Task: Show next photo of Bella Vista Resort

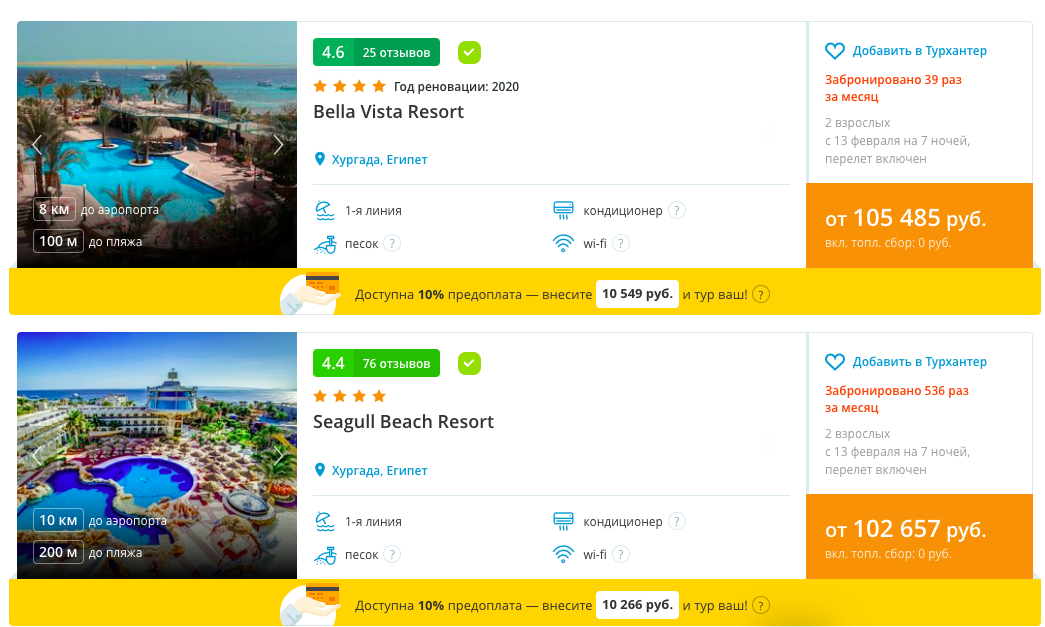Action: tap(279, 145)
